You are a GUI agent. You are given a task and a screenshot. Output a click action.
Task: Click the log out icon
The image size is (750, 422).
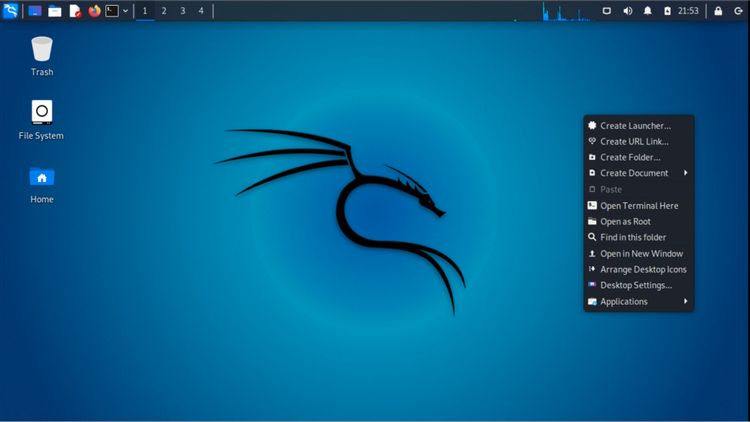click(x=738, y=11)
